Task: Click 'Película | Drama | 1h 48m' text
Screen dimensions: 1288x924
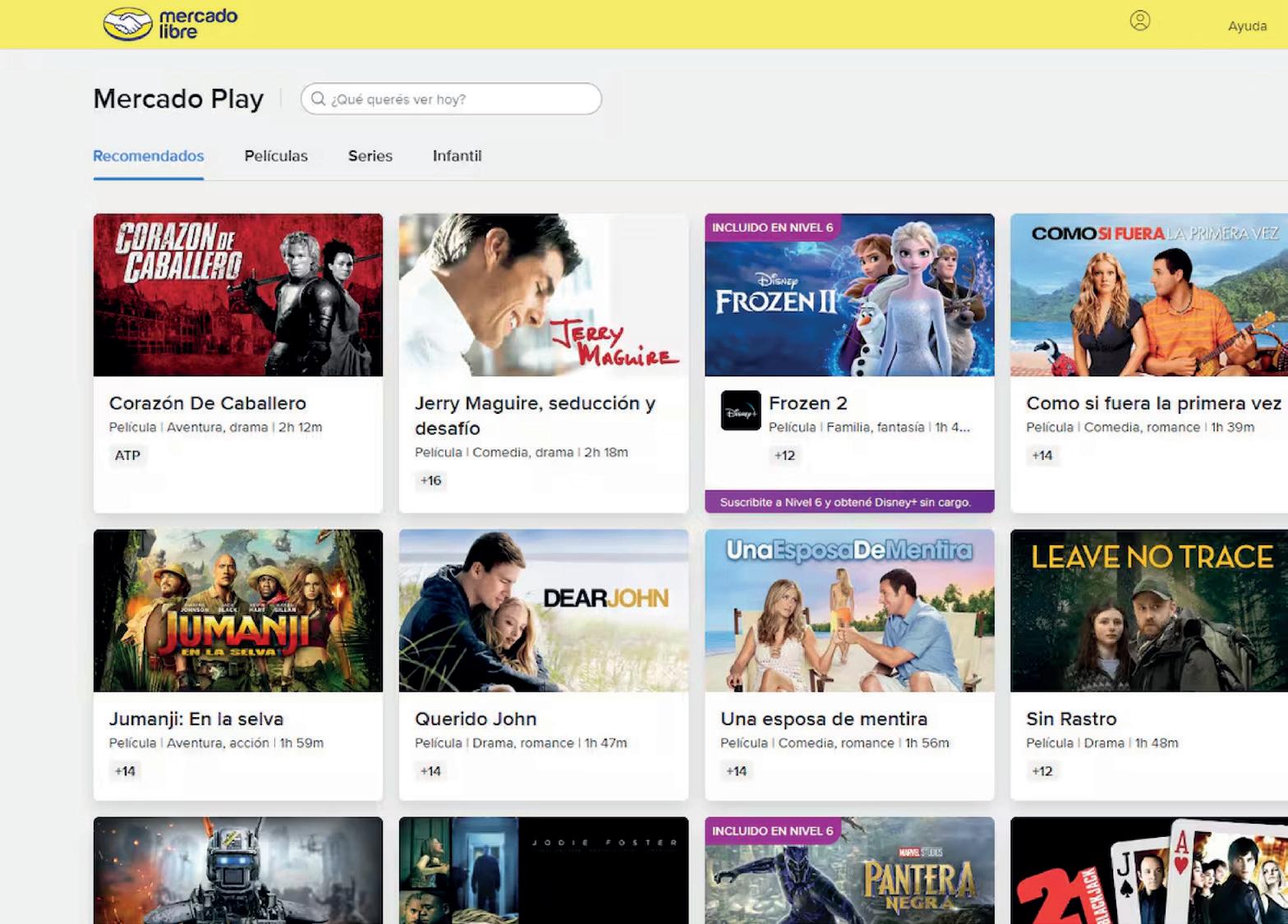Action: (1102, 743)
